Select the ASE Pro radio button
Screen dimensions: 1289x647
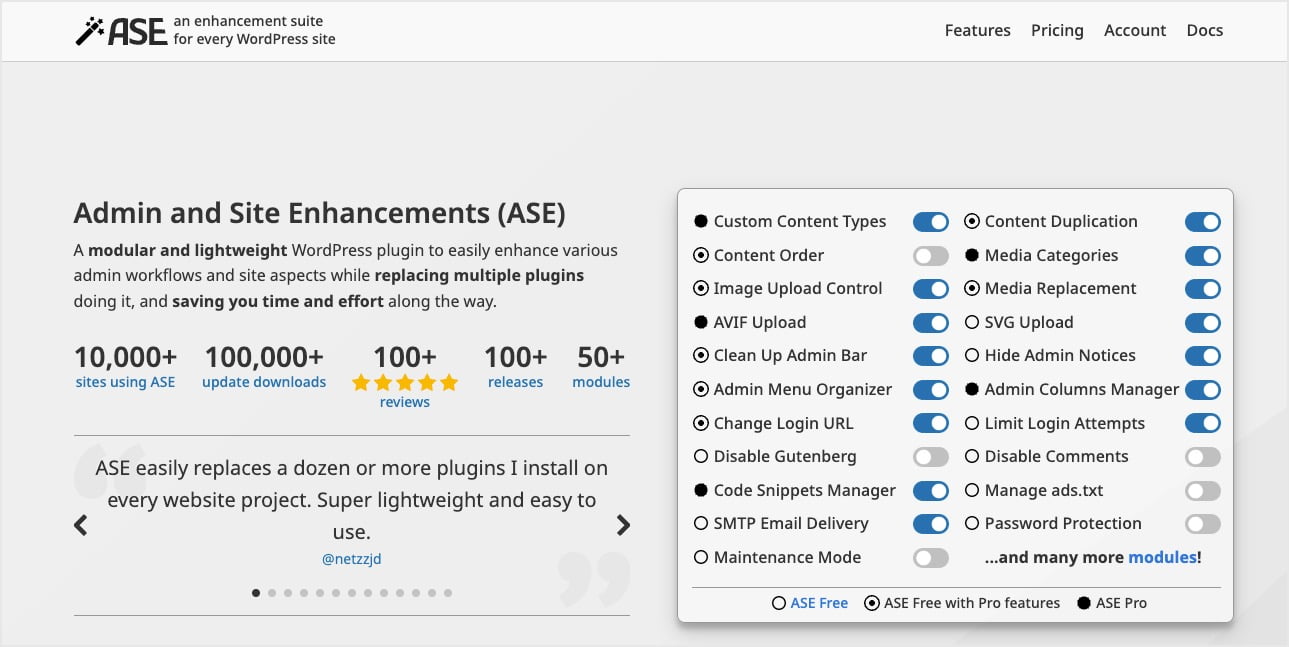tap(1084, 603)
